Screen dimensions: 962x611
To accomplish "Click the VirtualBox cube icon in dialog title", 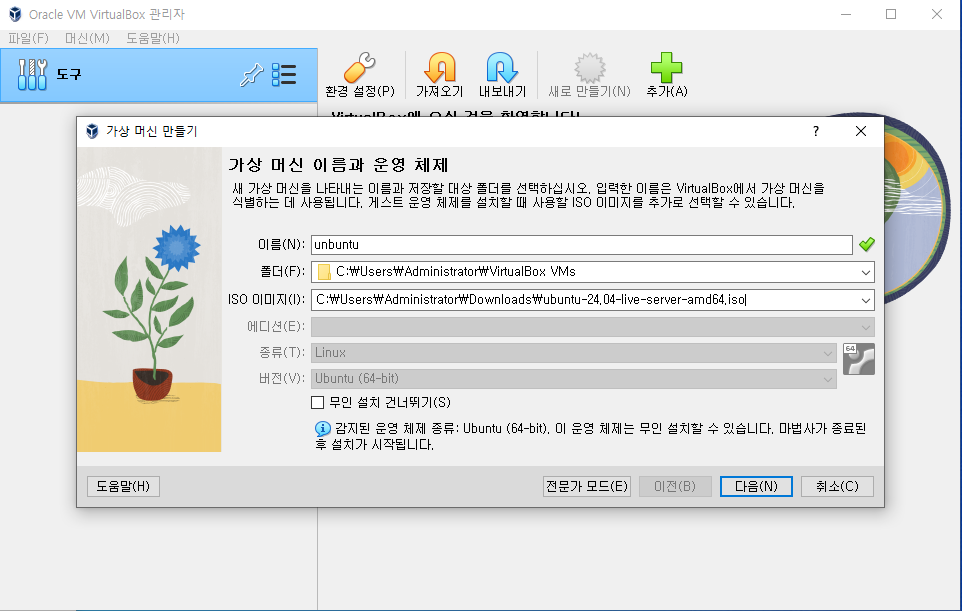I will click(92, 131).
